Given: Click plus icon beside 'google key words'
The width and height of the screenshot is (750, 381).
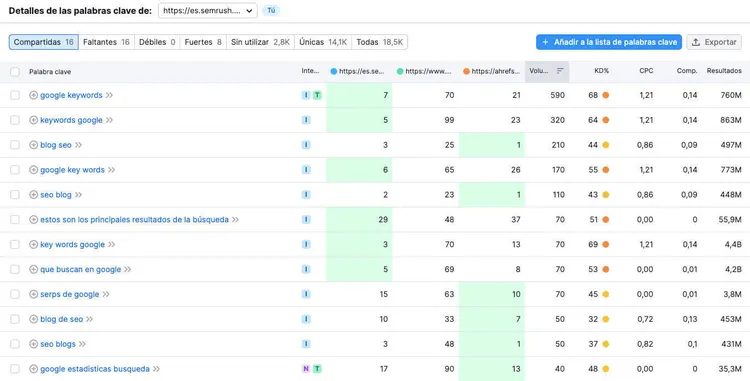Looking at the screenshot, I should pos(33,170).
